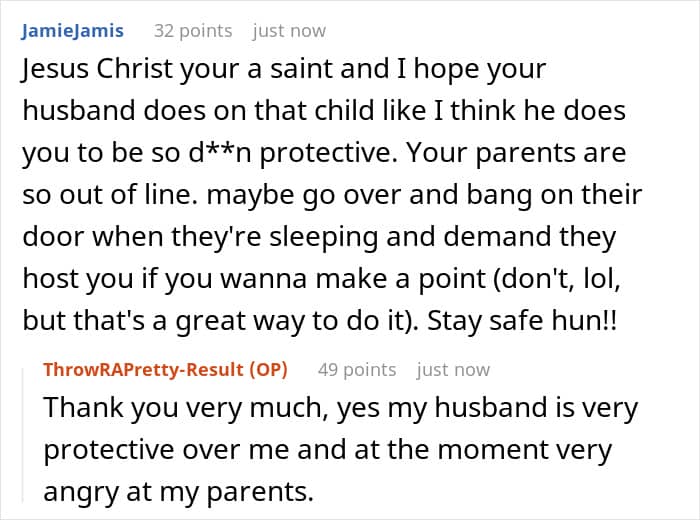The height and width of the screenshot is (520, 700).
Task: Click the line starting 'Jesus Christ your a saint'
Action: [284, 70]
